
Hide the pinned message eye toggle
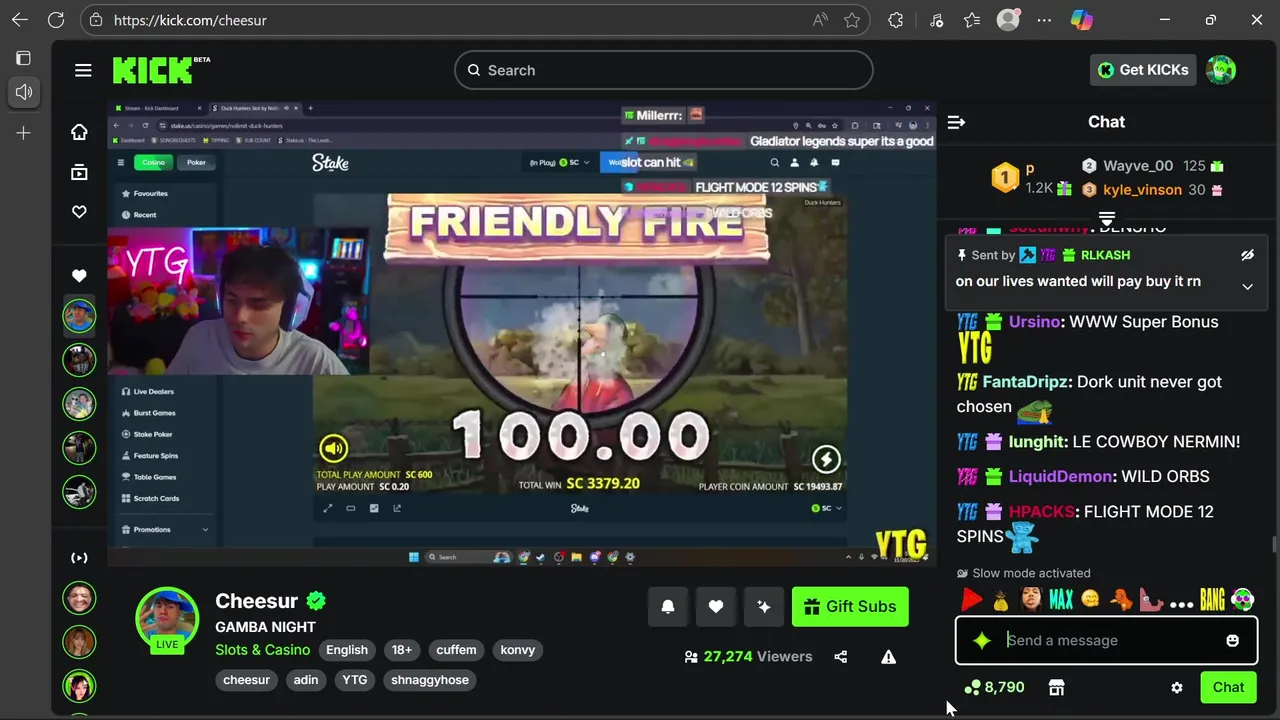click(x=1247, y=255)
